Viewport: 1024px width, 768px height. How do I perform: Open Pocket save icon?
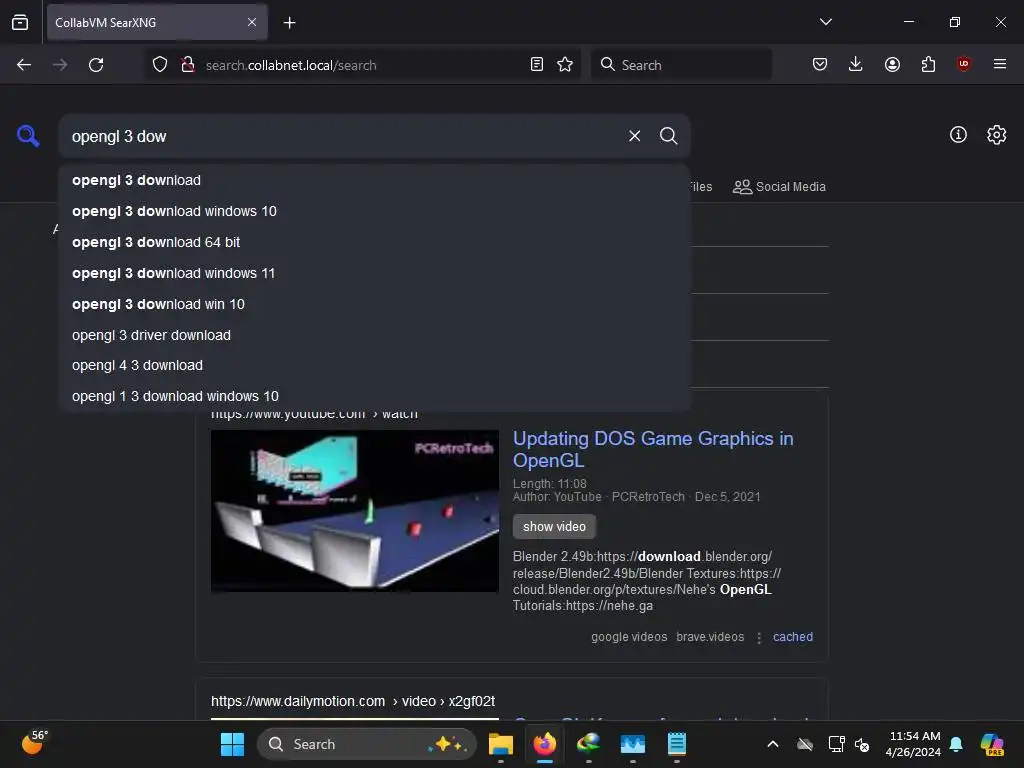click(820, 64)
